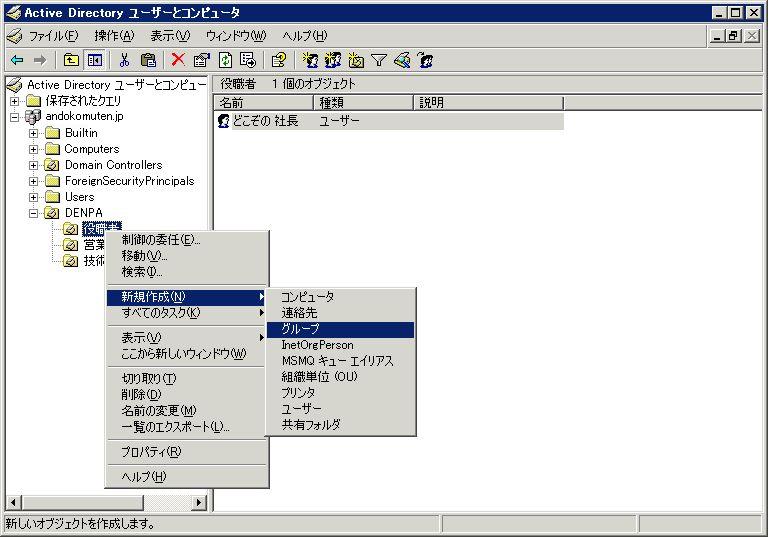Expand the ForeignSecurityPrincipals node
Screen dimensions: 768x537
(x=33, y=181)
